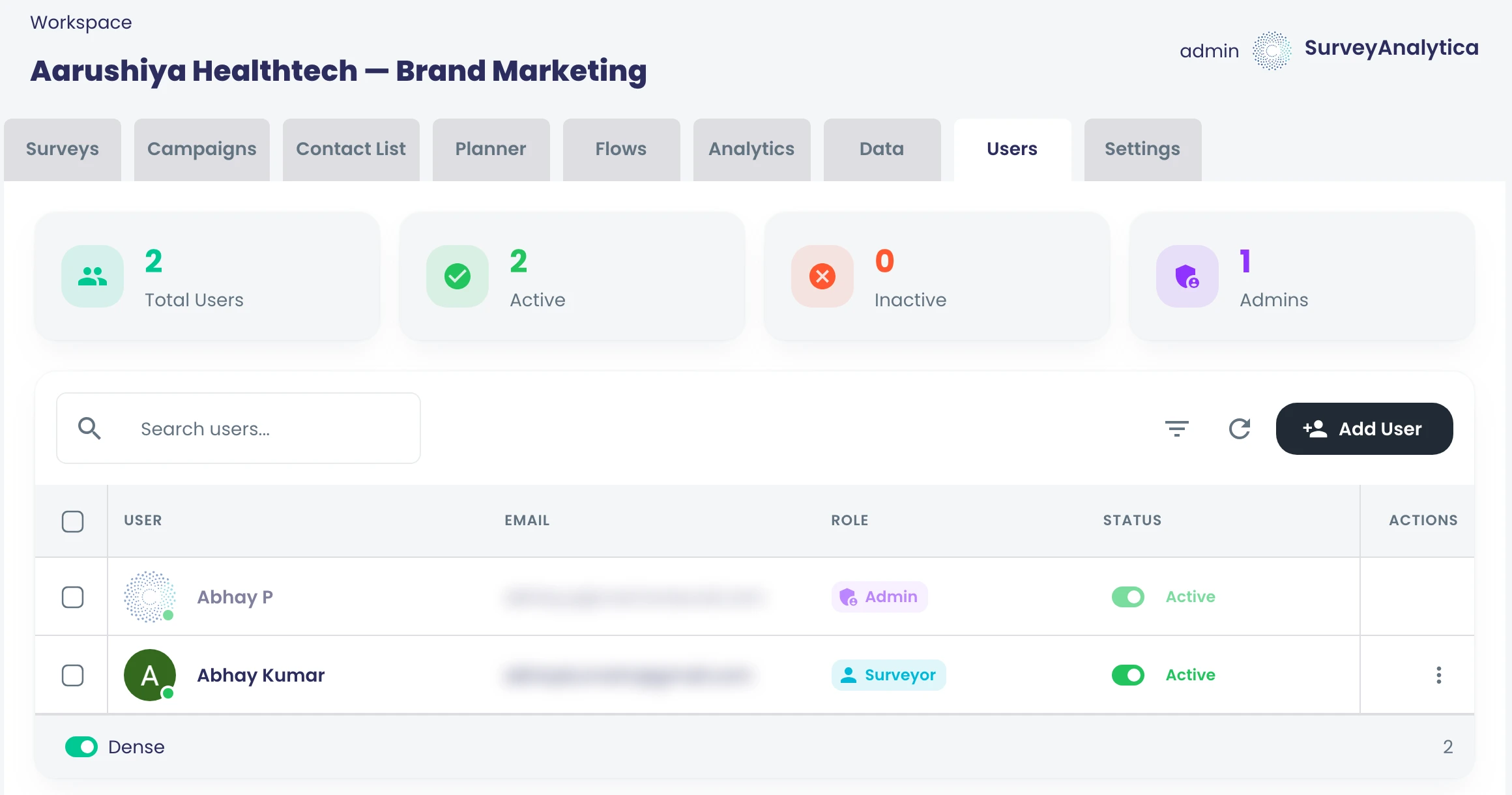Viewport: 1512px width, 795px height.
Task: Click the purple Admins shield icon
Action: (x=1187, y=276)
